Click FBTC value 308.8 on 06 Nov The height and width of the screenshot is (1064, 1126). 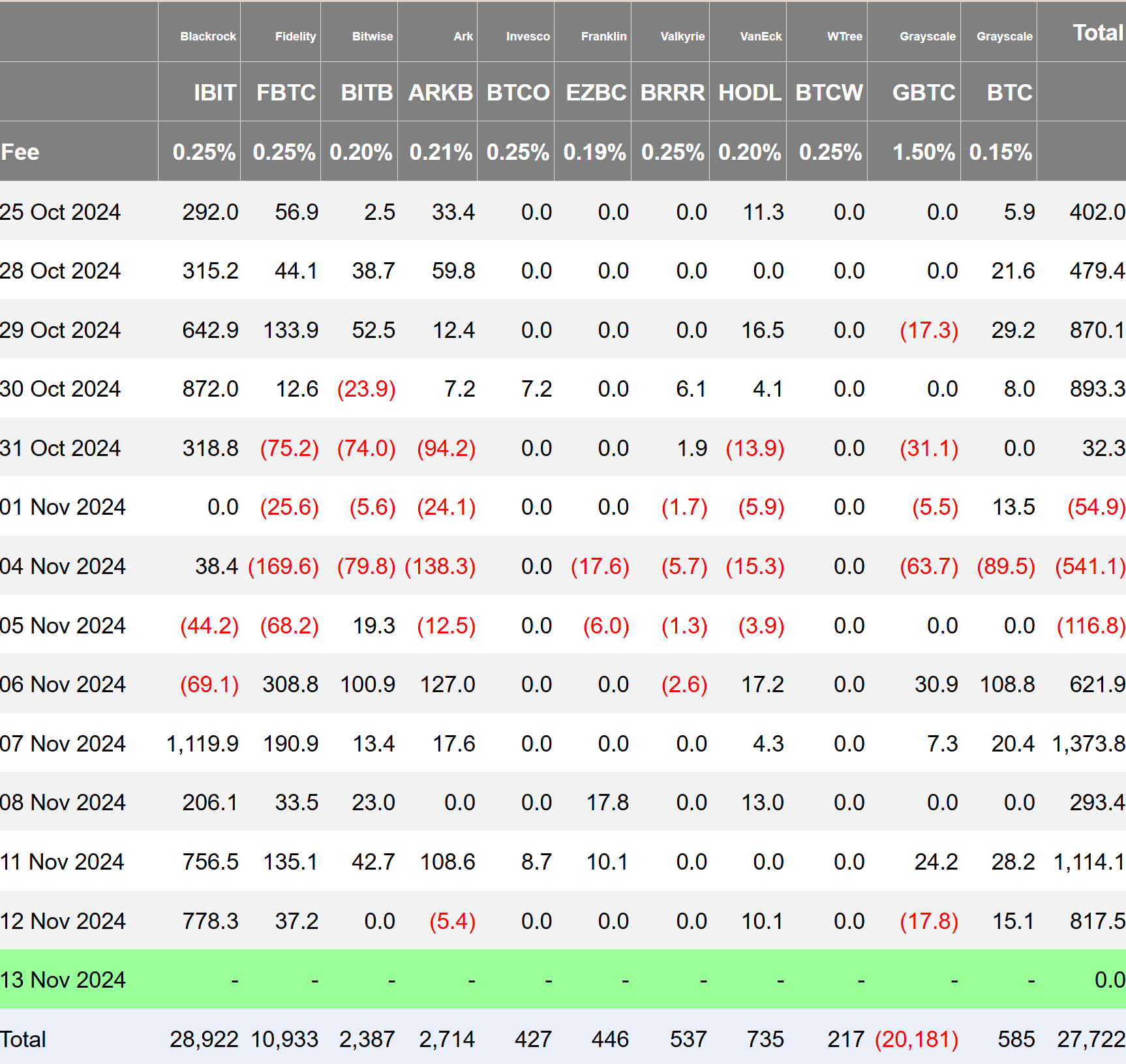[290, 684]
